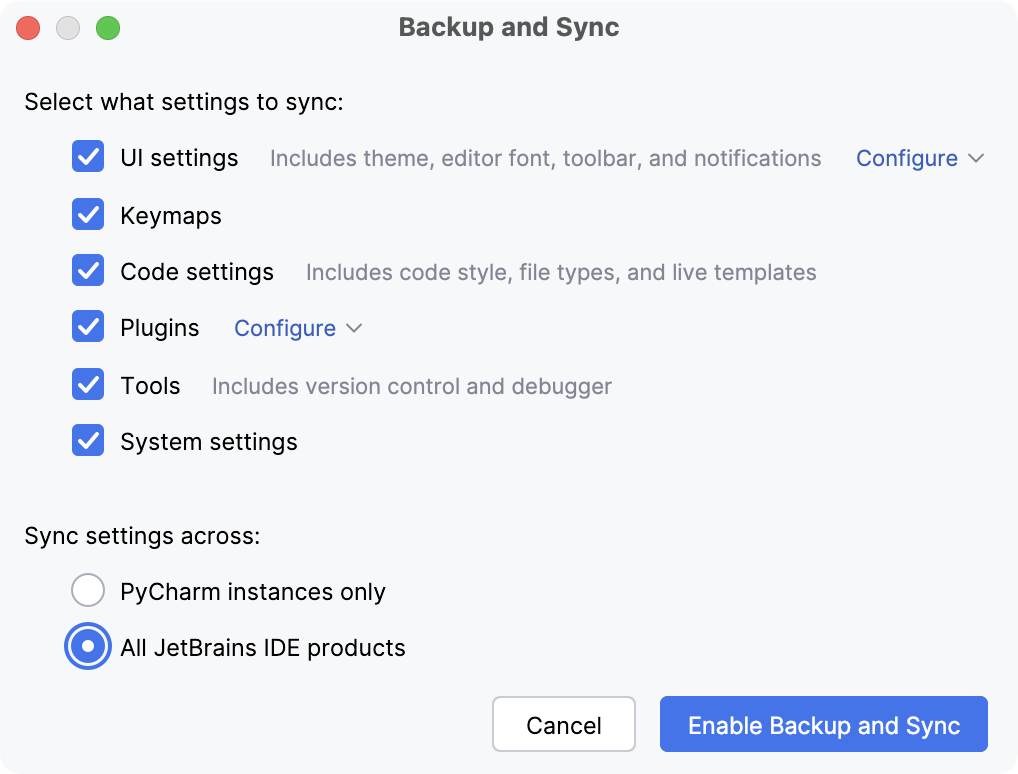Disable the Tools sync checkbox
Viewport: 1018px width, 774px height.
click(88, 385)
